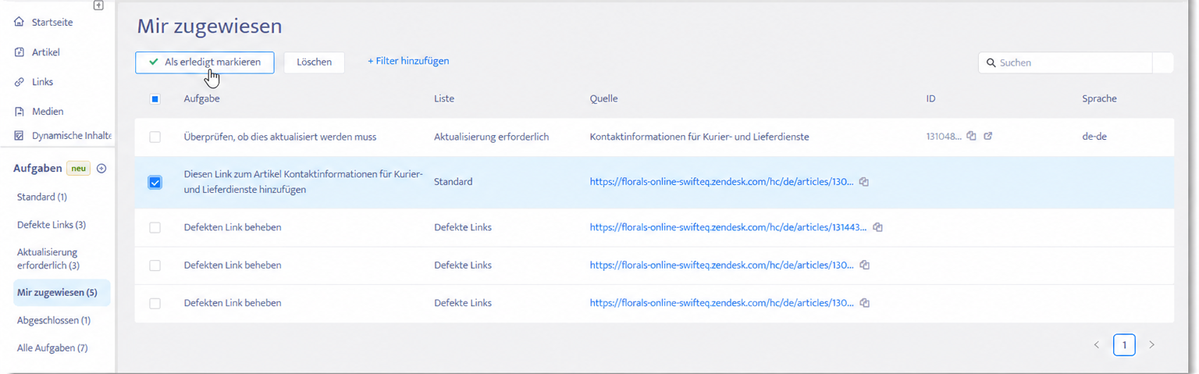Go to next page arrow
Image resolution: width=1199 pixels, height=374 pixels.
click(x=1152, y=345)
